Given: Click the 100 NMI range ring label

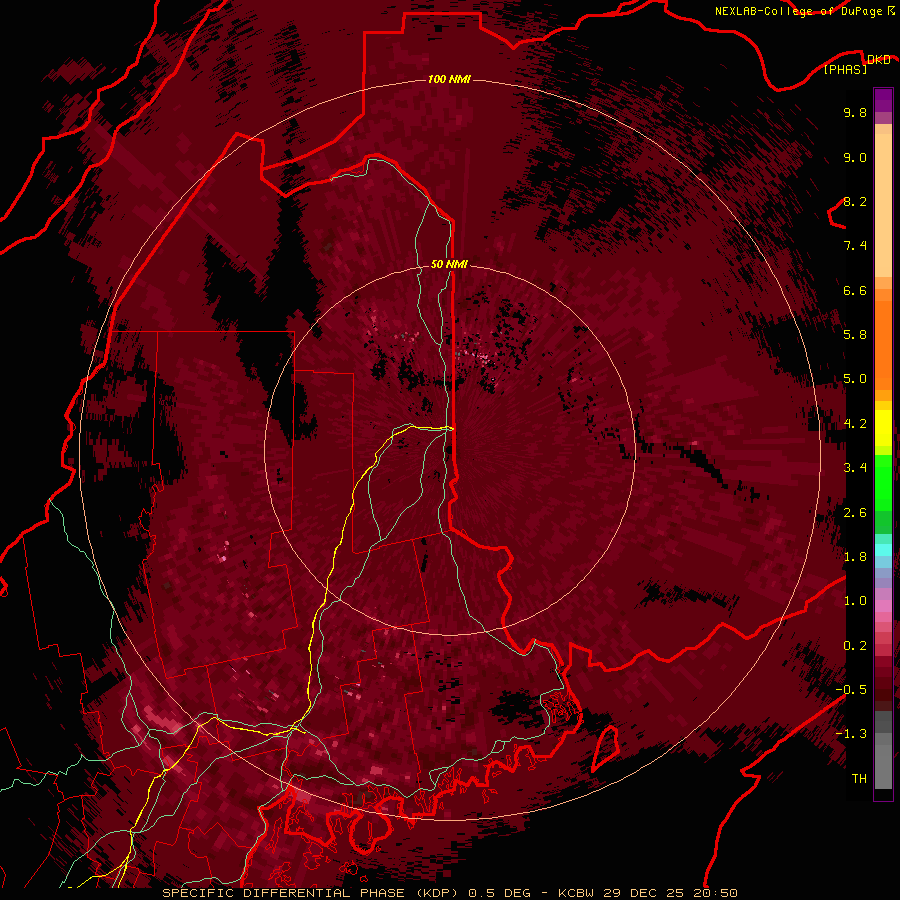Looking at the screenshot, I should 449,79.
